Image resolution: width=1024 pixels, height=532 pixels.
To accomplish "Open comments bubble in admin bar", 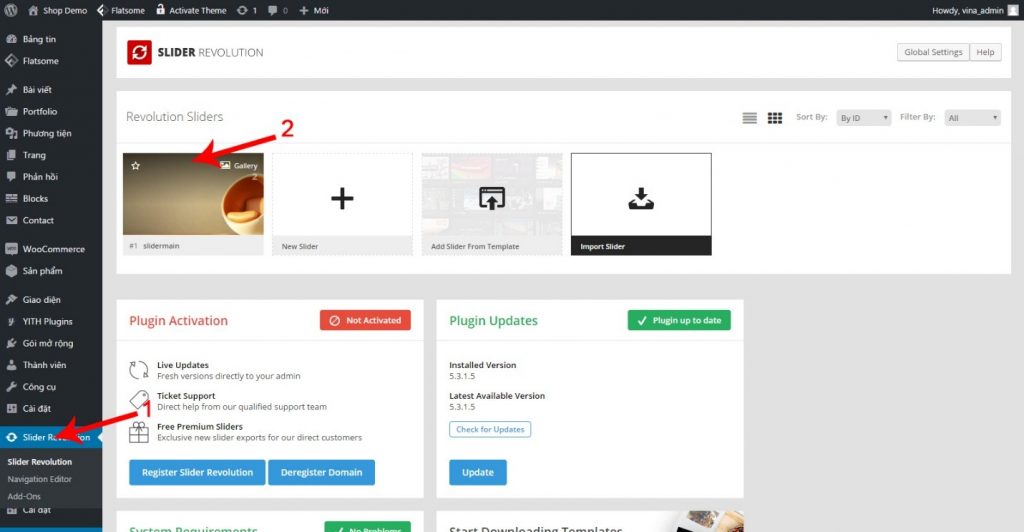I will coord(278,10).
